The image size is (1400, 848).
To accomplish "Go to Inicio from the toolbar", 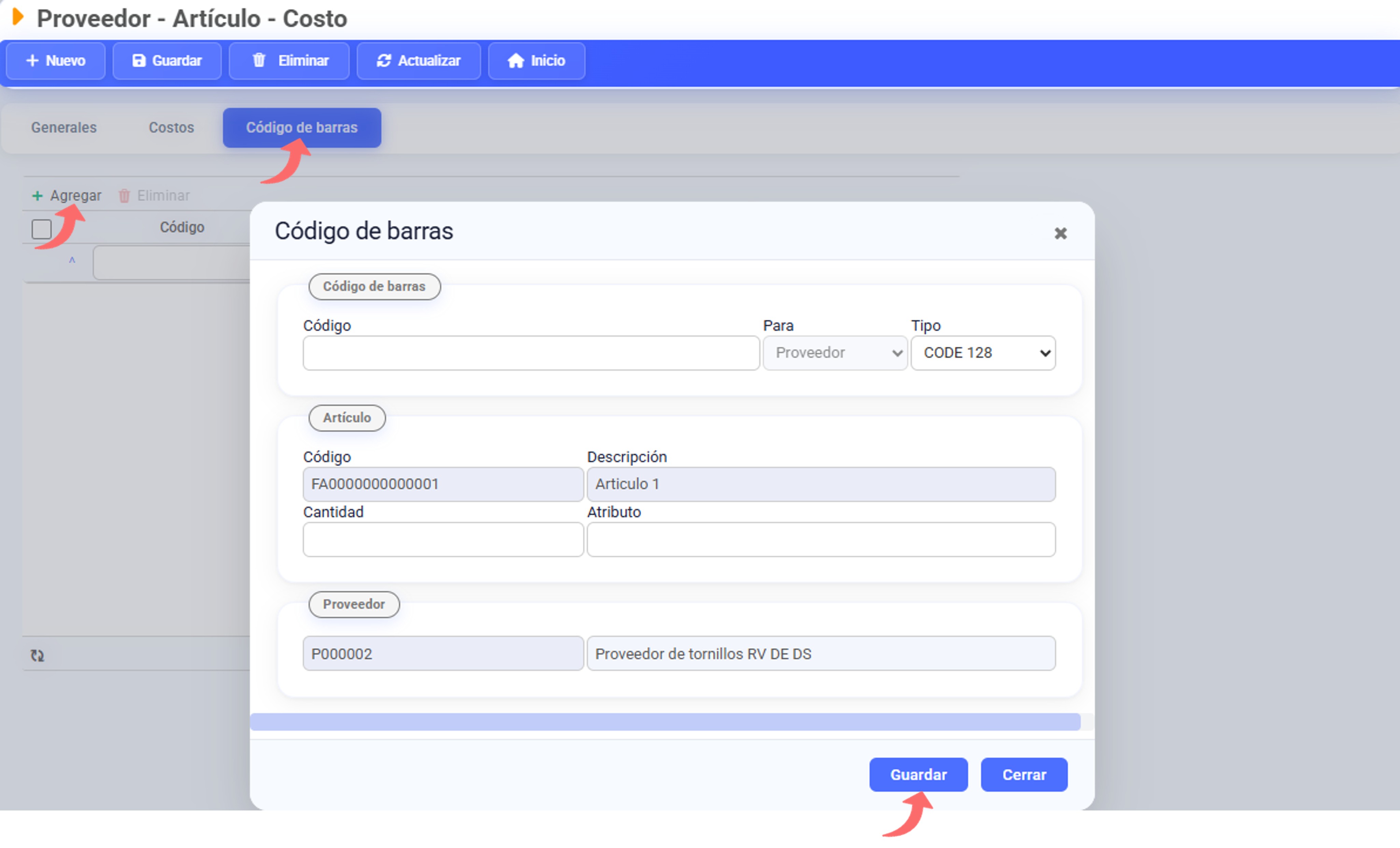I will [x=537, y=61].
